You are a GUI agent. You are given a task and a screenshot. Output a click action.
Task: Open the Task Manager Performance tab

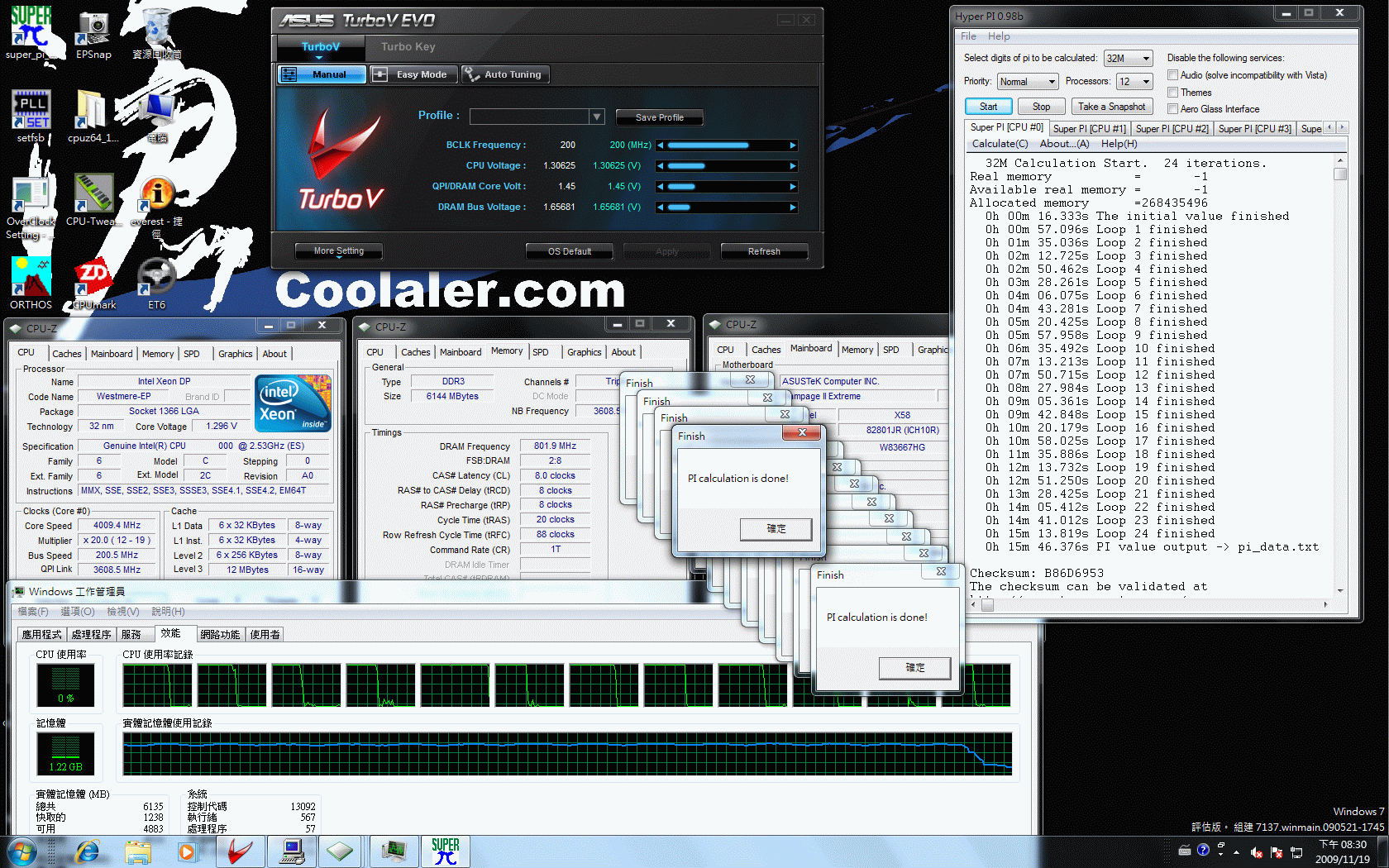(170, 633)
